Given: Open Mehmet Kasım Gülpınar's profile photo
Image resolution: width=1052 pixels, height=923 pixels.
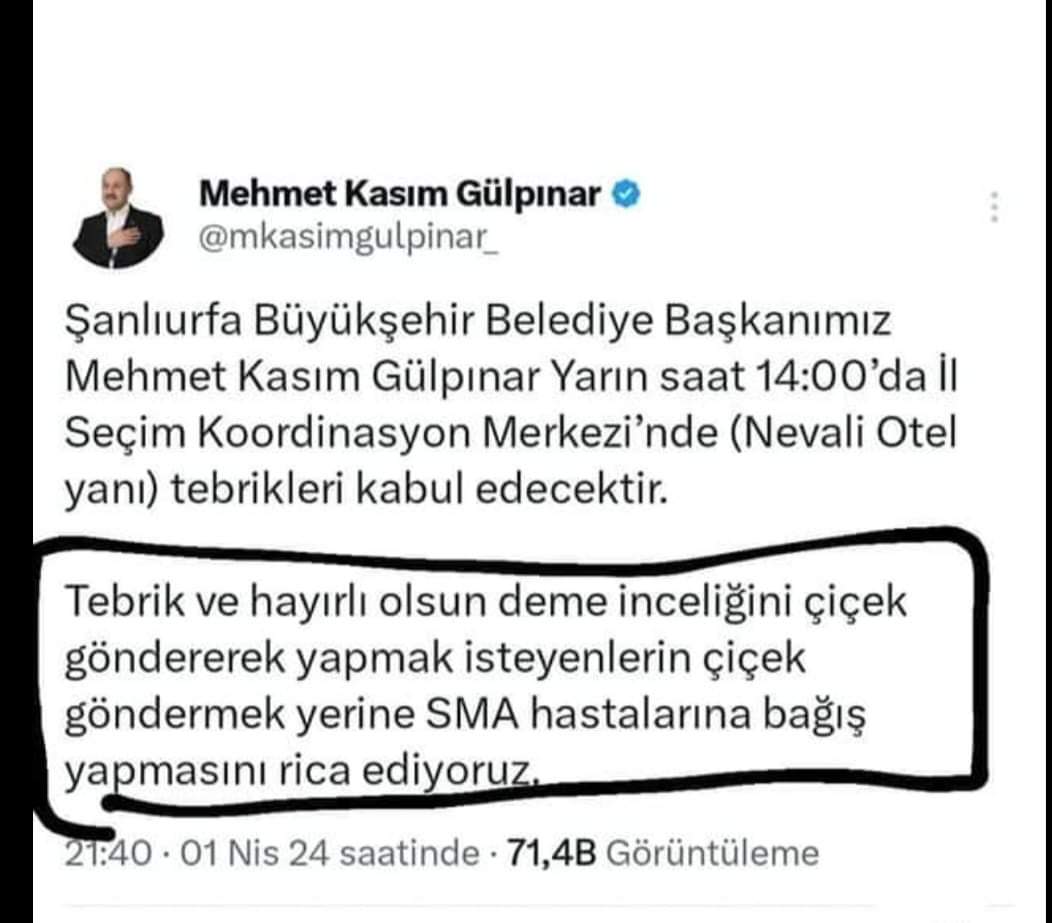Looking at the screenshot, I should point(117,218).
